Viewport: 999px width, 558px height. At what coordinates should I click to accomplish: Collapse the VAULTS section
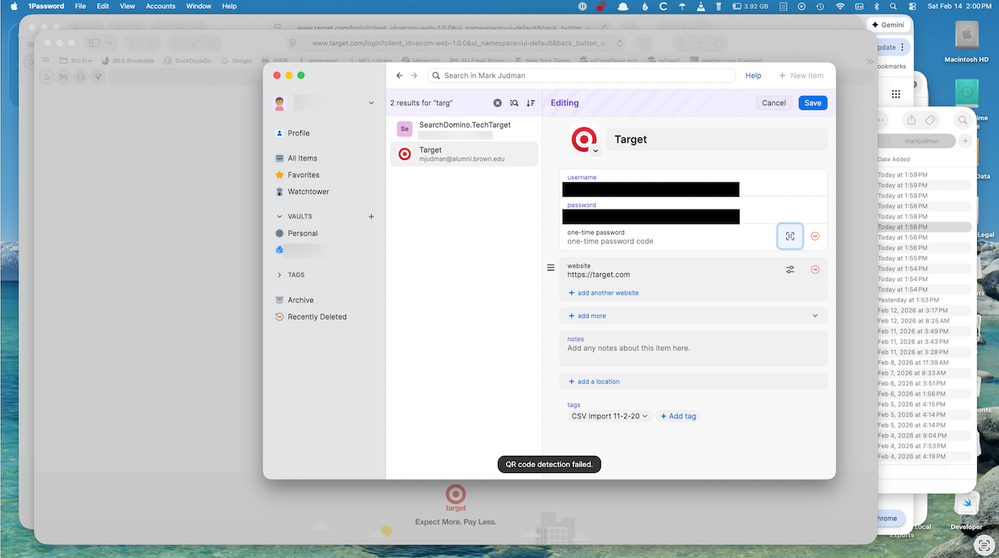point(280,216)
